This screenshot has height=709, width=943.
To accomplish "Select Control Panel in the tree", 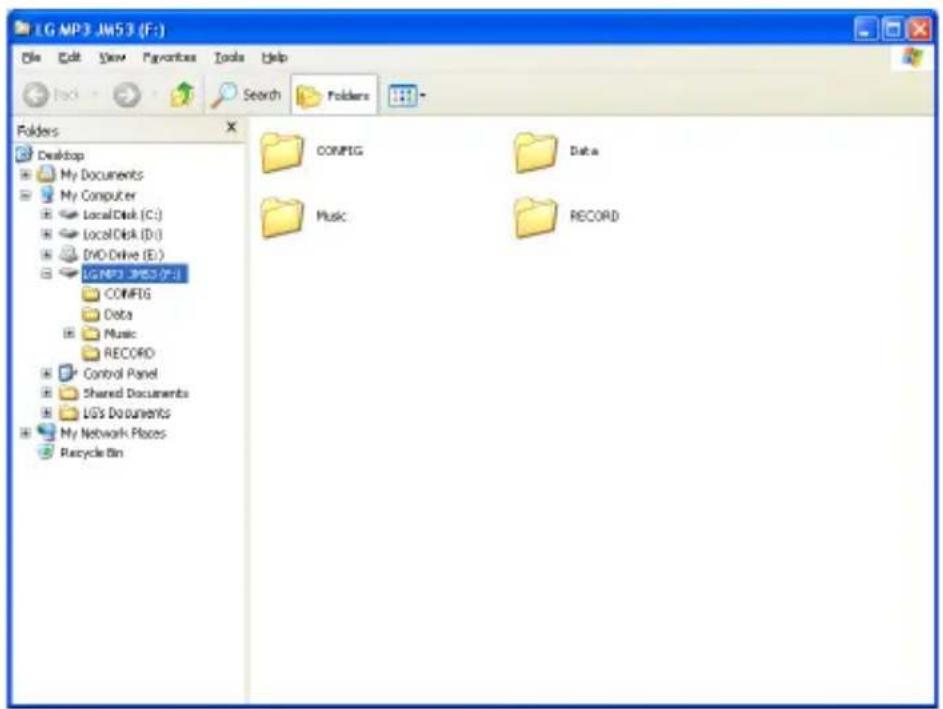I will point(120,373).
